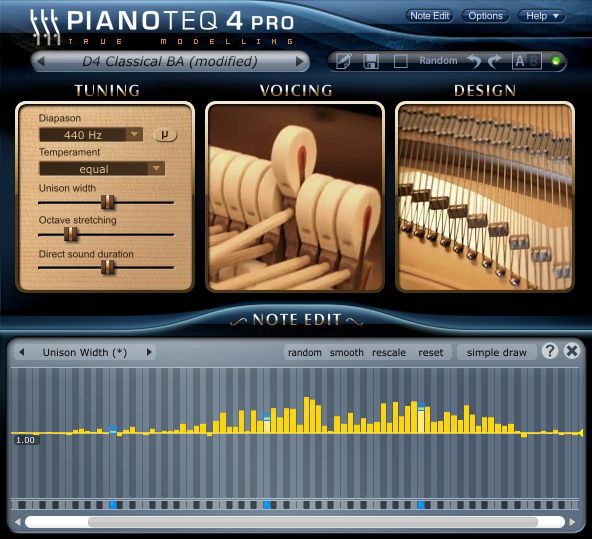The image size is (592, 539).
Task: Open the Note Edit button at top
Action: click(x=430, y=16)
